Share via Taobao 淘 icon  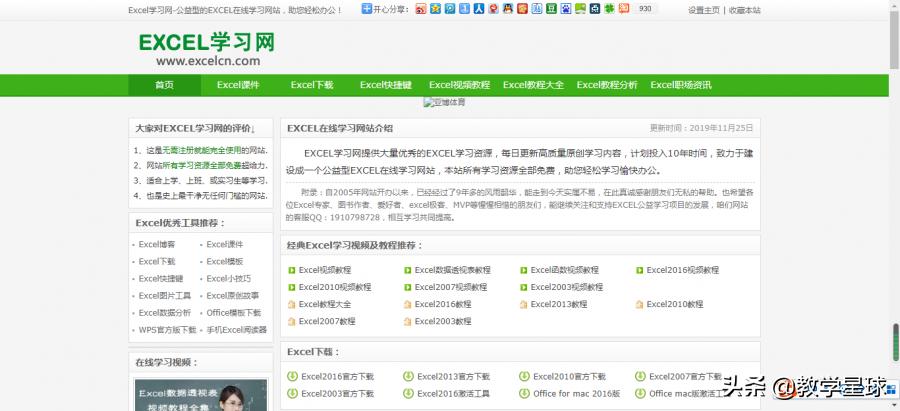pyautogui.click(x=624, y=9)
